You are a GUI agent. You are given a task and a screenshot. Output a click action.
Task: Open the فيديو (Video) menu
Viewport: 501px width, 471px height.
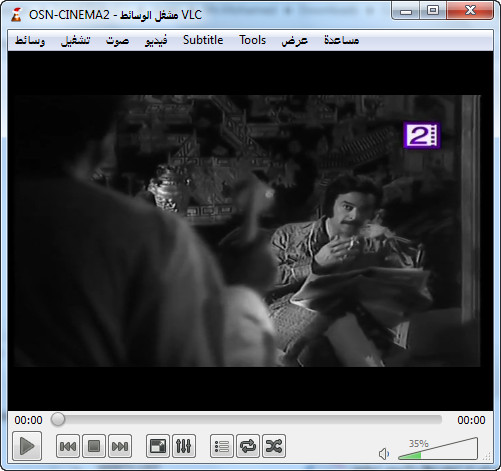[x=156, y=40]
